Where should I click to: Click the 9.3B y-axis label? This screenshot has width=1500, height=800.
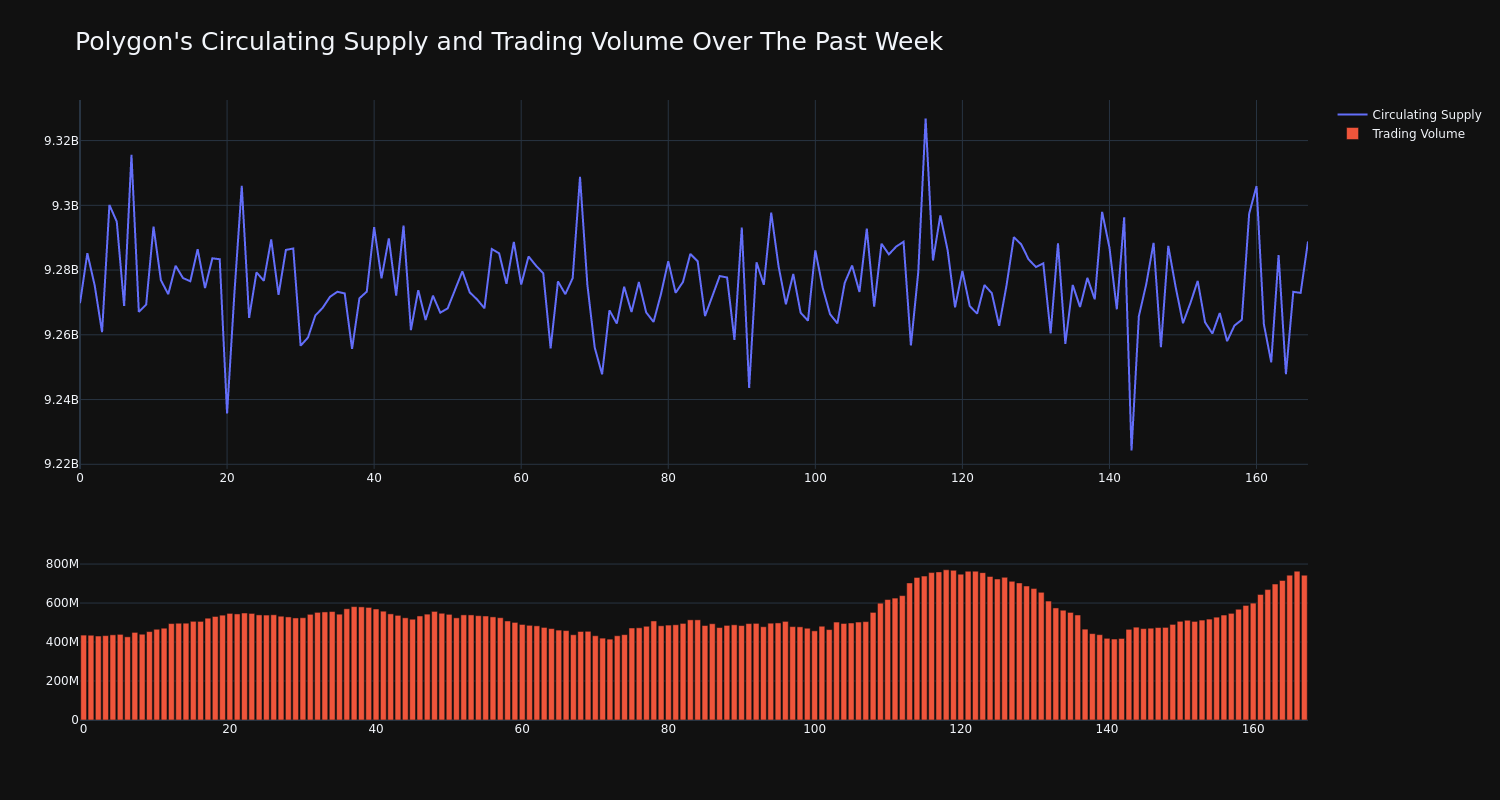[x=65, y=206]
